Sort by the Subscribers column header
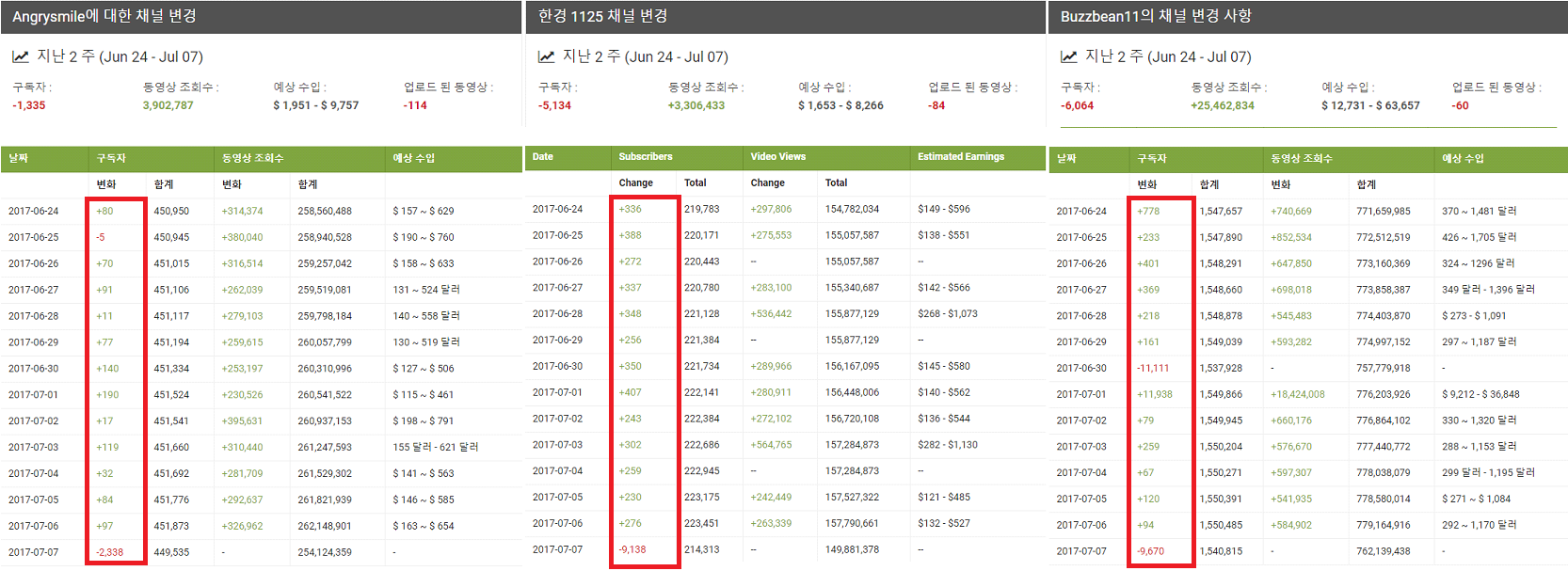The height and width of the screenshot is (571, 1568). coord(646,157)
